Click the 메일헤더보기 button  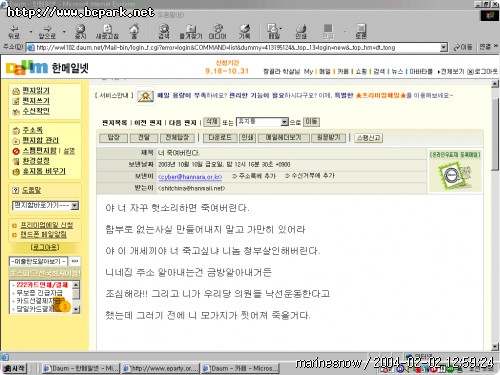pos(283,138)
